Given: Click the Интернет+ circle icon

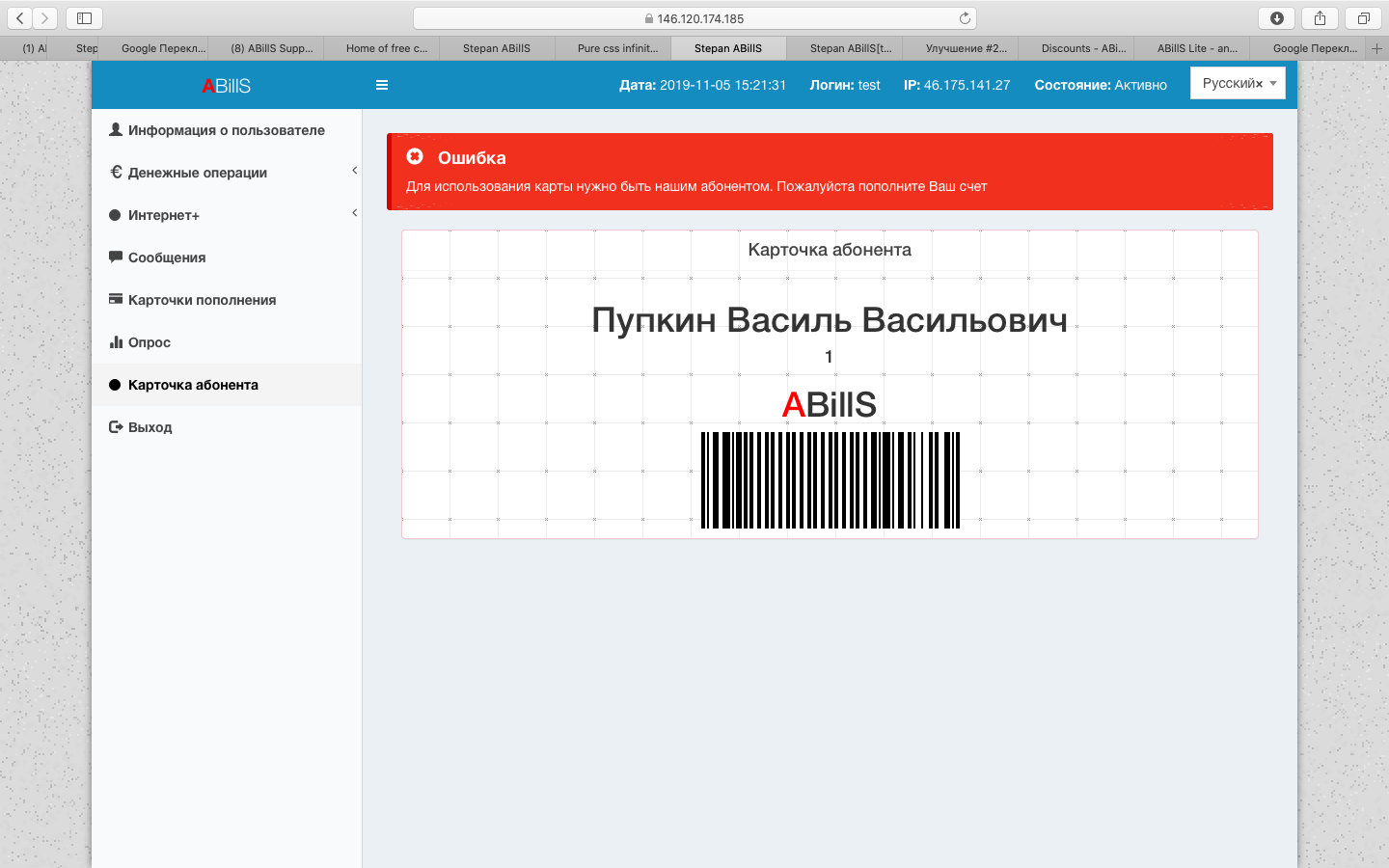Looking at the screenshot, I should 115,215.
